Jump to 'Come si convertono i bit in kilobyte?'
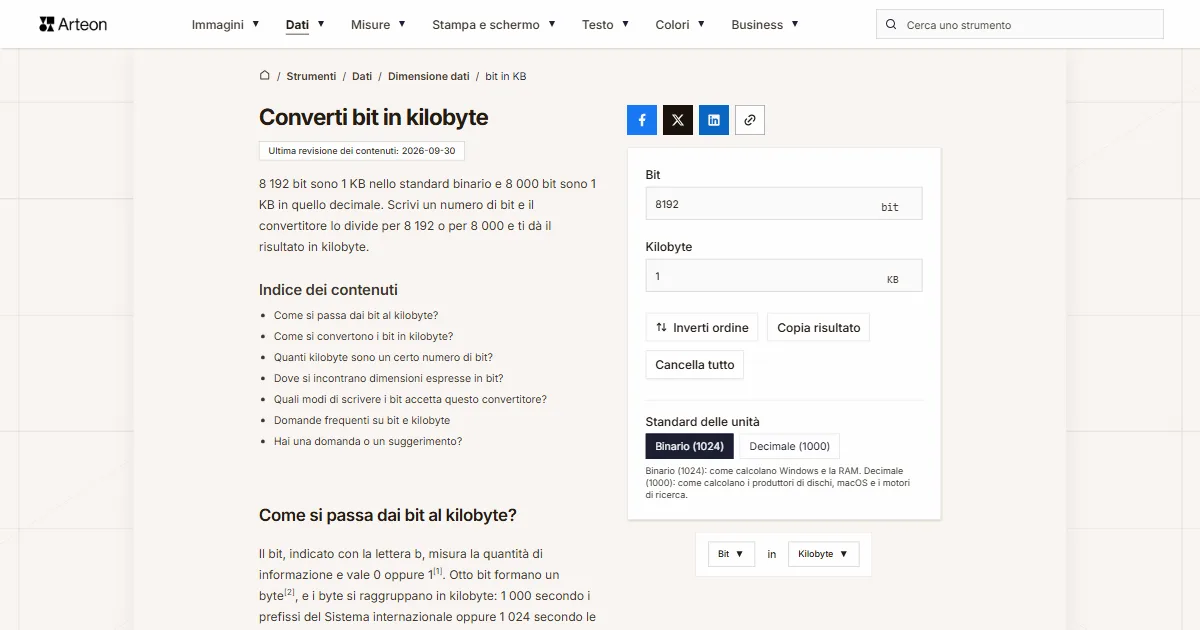Image resolution: width=1200 pixels, height=630 pixels. [363, 336]
